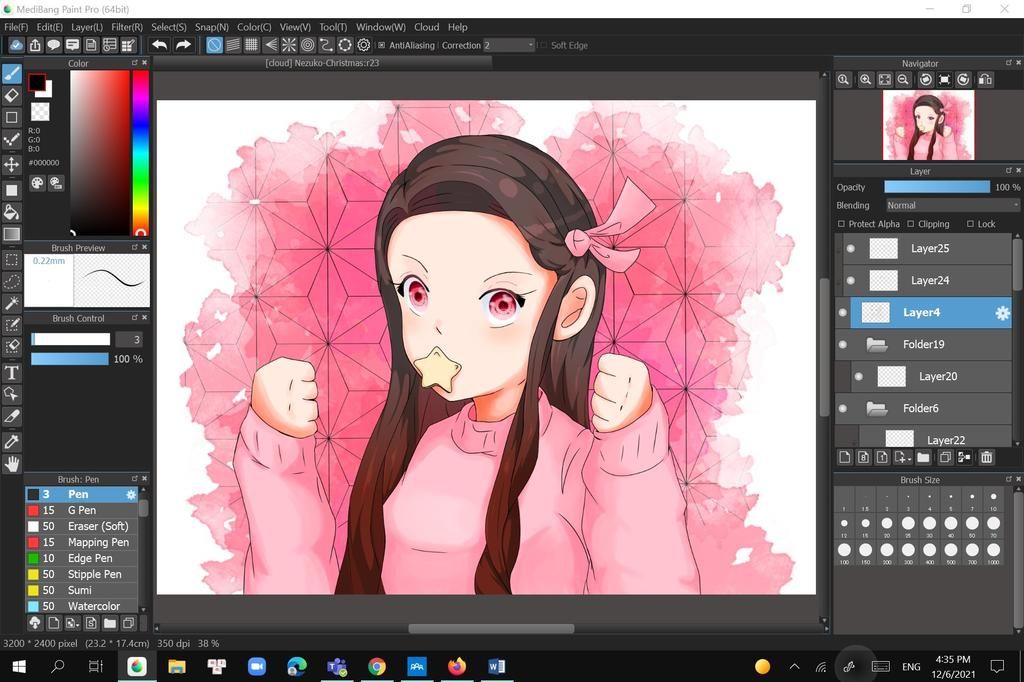Viewport: 1024px width, 682px height.
Task: Open the Snap(N) menu
Action: coord(212,27)
